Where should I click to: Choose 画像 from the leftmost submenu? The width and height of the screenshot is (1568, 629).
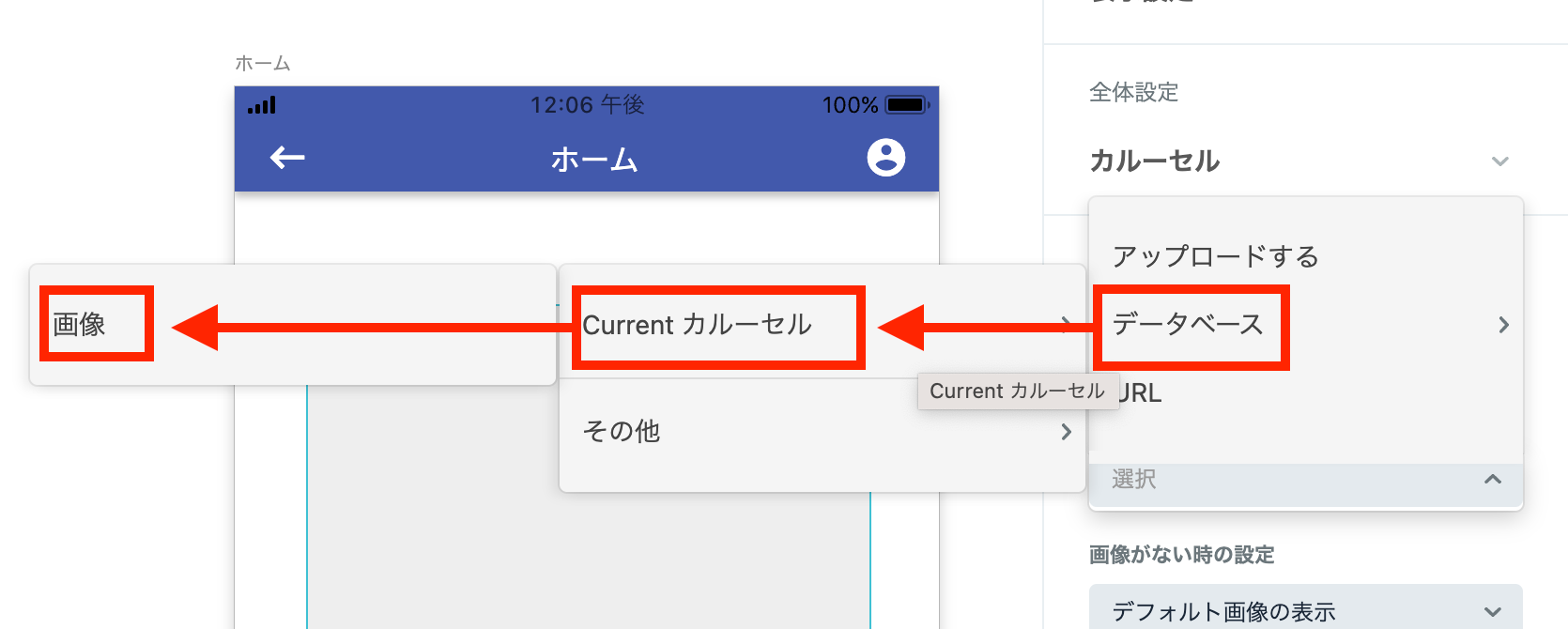[x=80, y=325]
